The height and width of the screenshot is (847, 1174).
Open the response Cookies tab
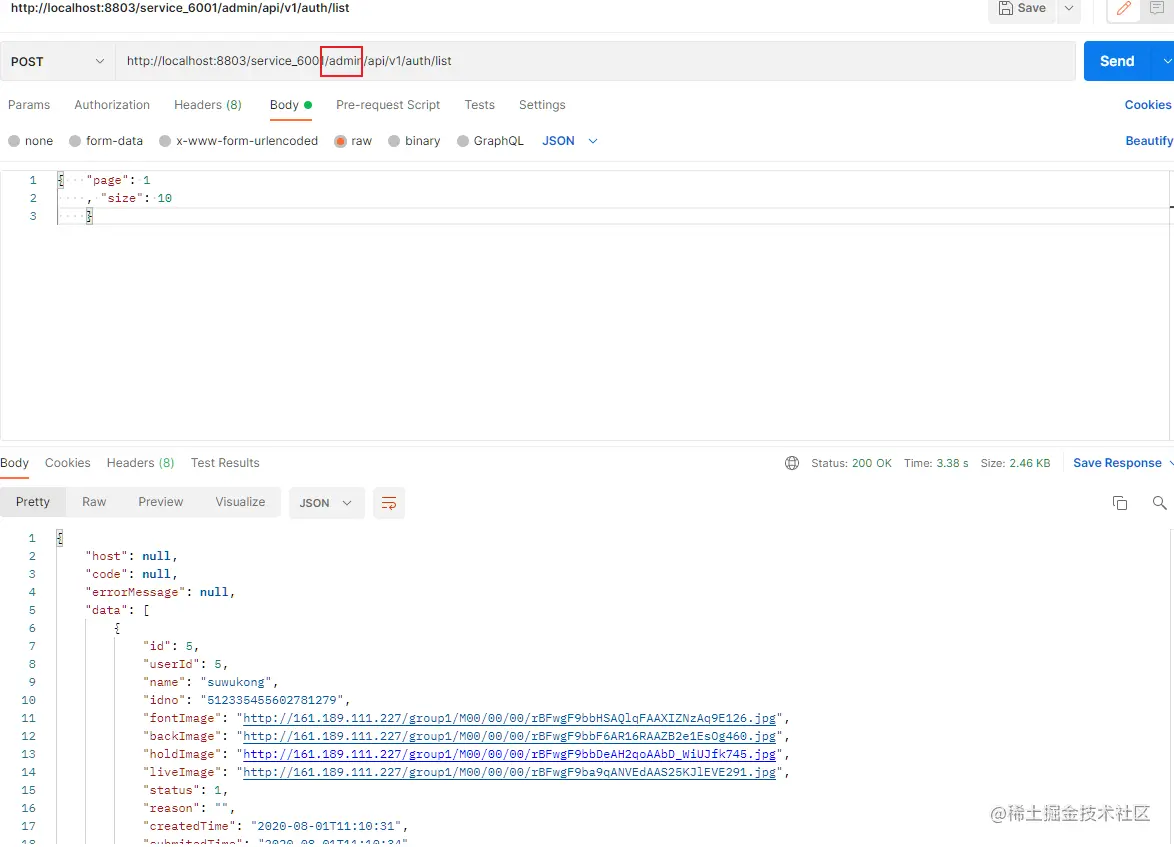click(x=67, y=463)
